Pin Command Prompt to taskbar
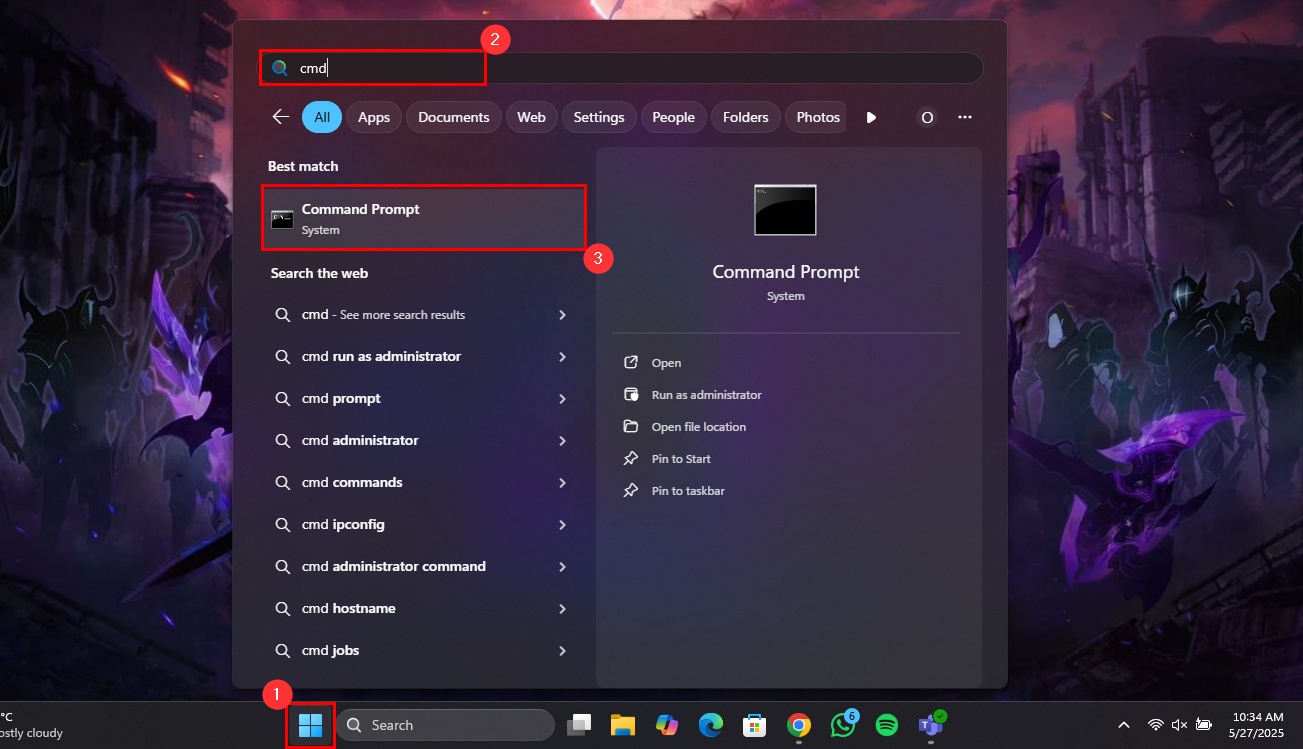 click(x=687, y=491)
